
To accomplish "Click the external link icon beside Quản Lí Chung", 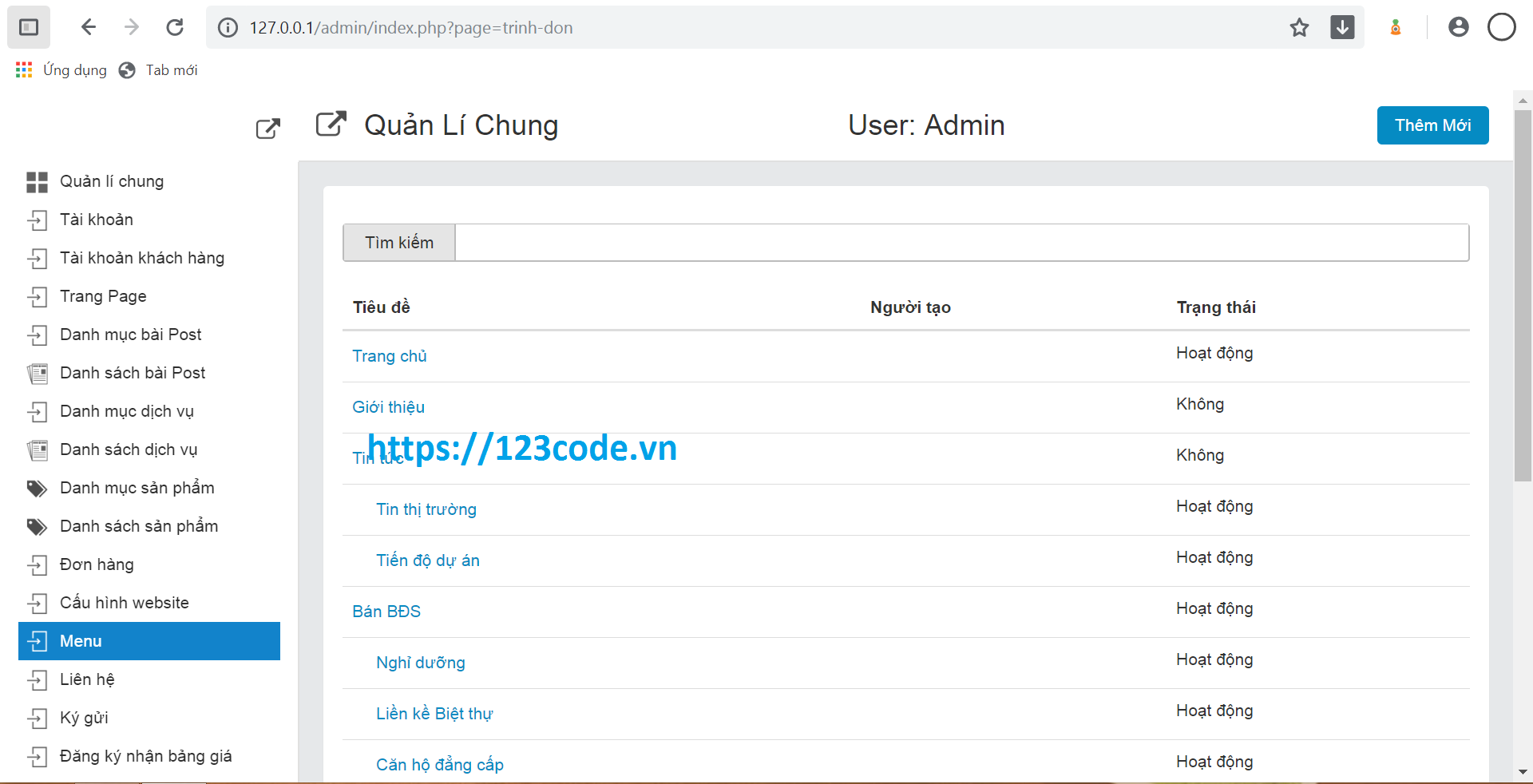I will click(331, 124).
